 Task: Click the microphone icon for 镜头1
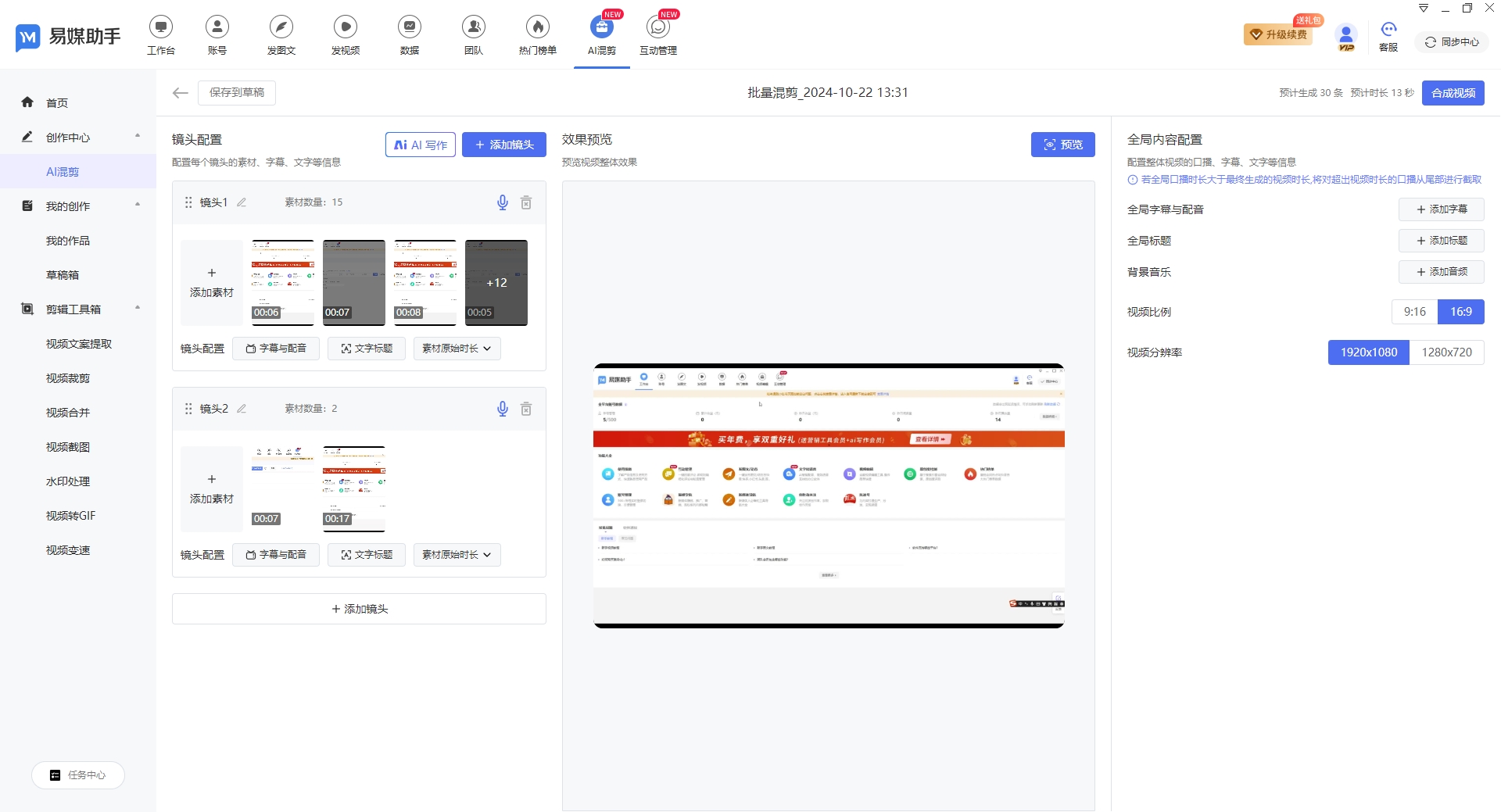tap(503, 202)
